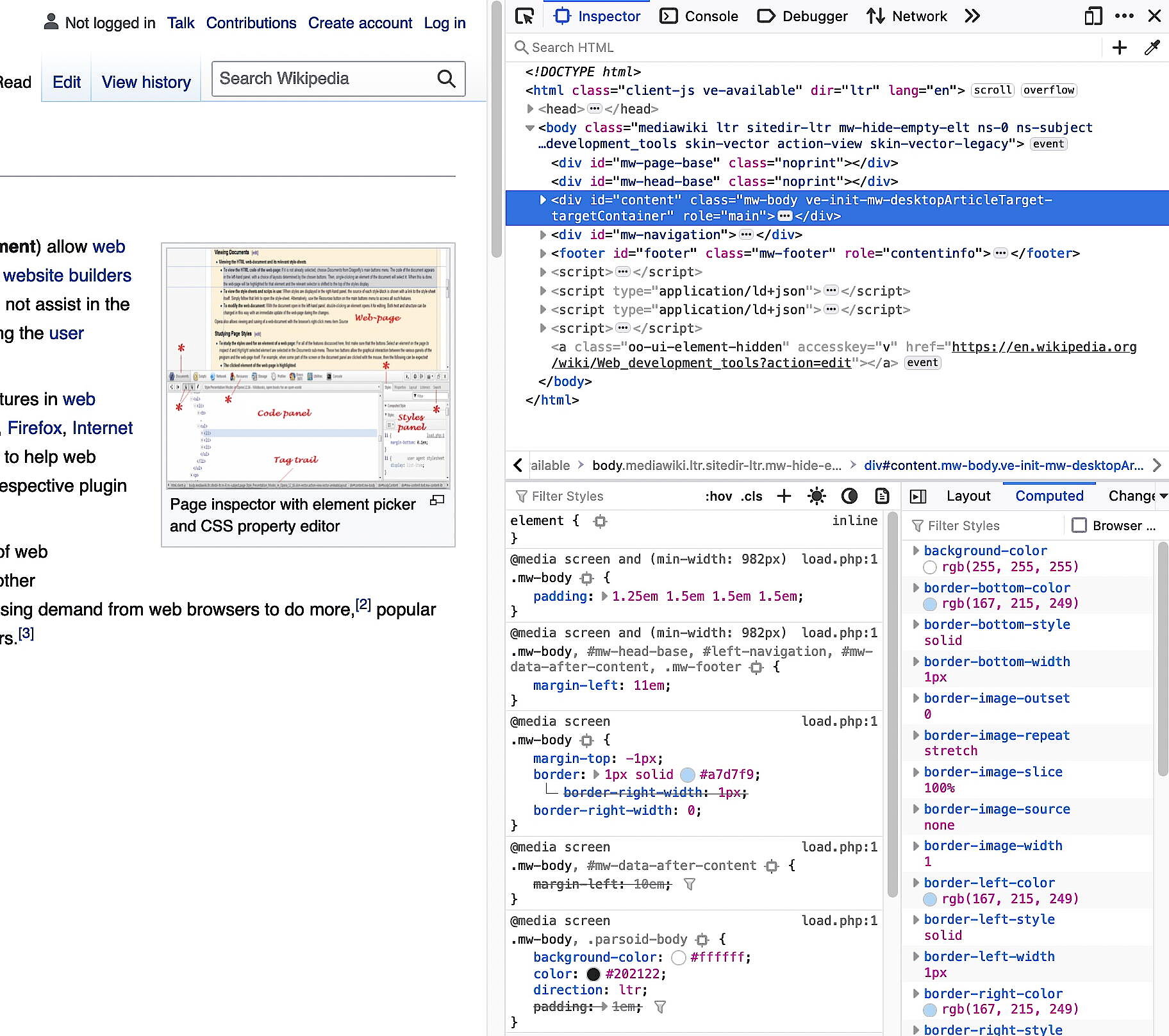The width and height of the screenshot is (1169, 1036).
Task: Toggle dark color scheme simulation
Action: tap(850, 496)
